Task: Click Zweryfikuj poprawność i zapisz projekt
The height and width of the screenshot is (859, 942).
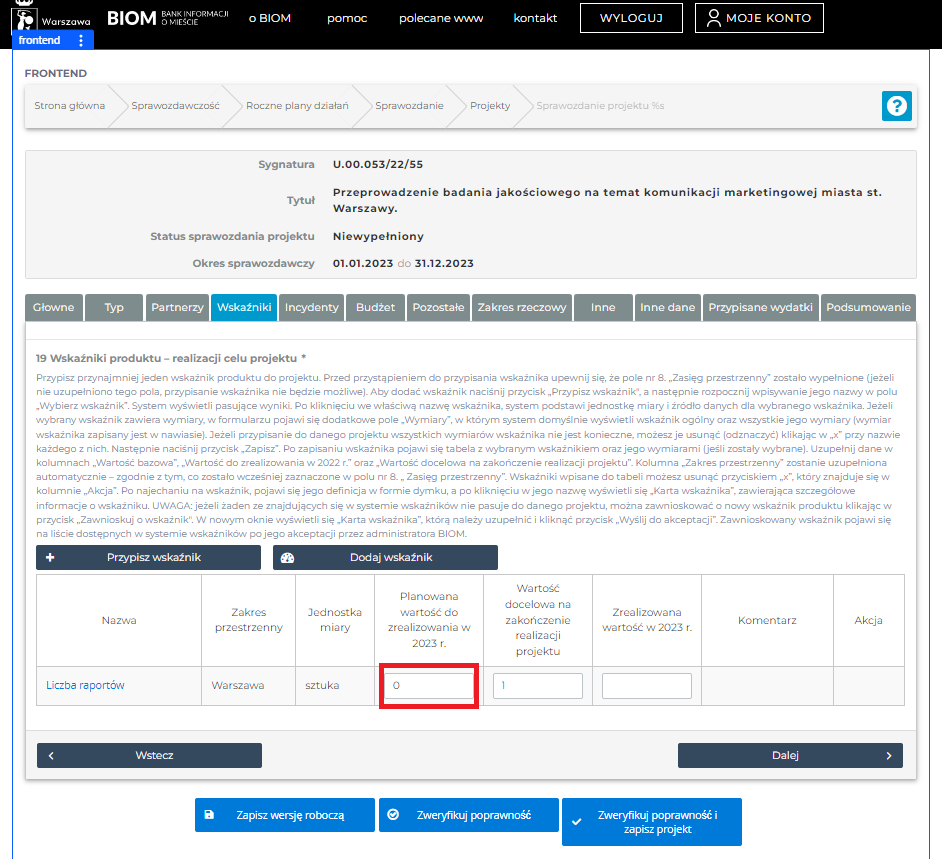Action: [652, 822]
